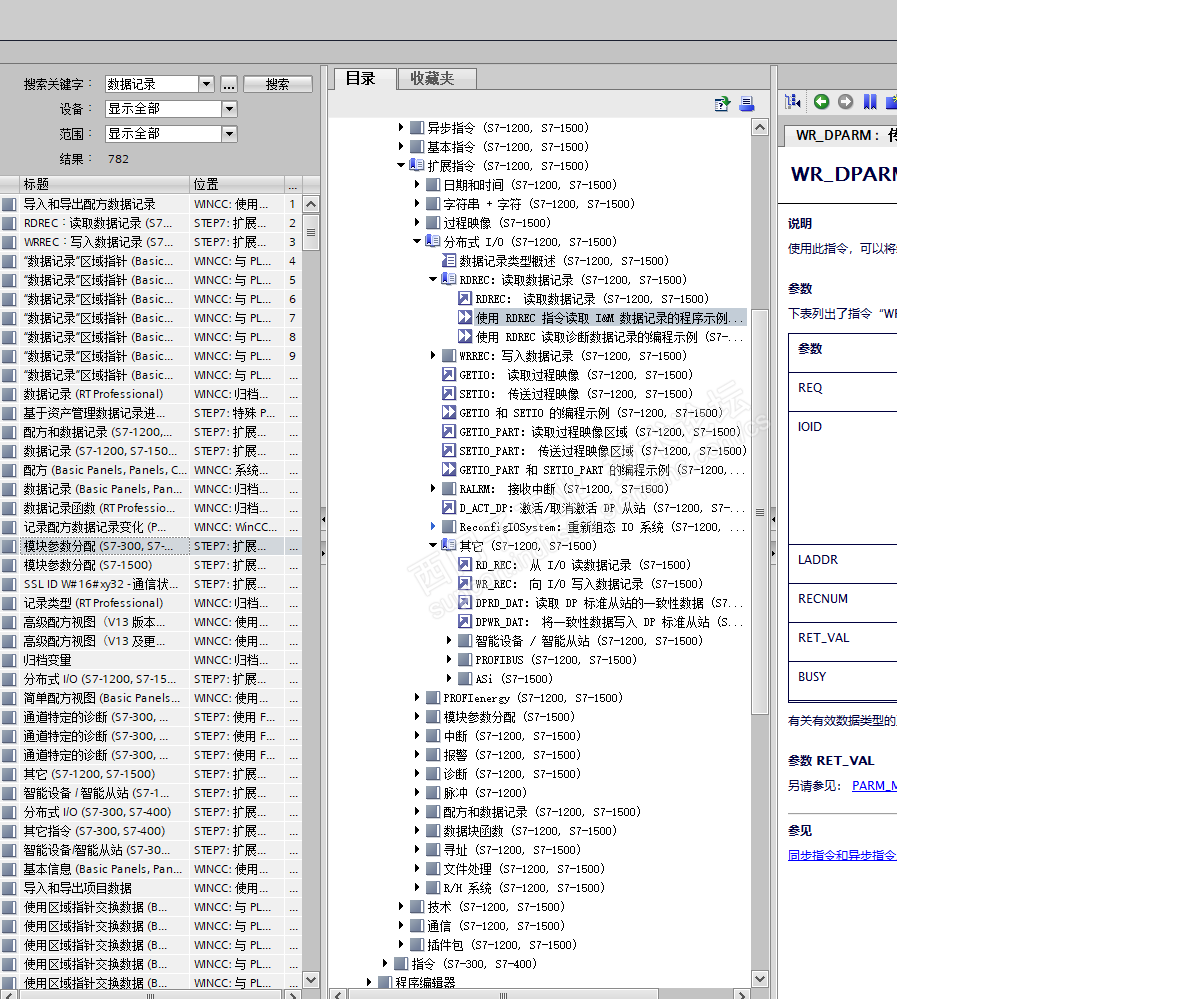The image size is (1178, 999).
Task: Expand the PROFIenergy tree node
Action: coord(417,698)
